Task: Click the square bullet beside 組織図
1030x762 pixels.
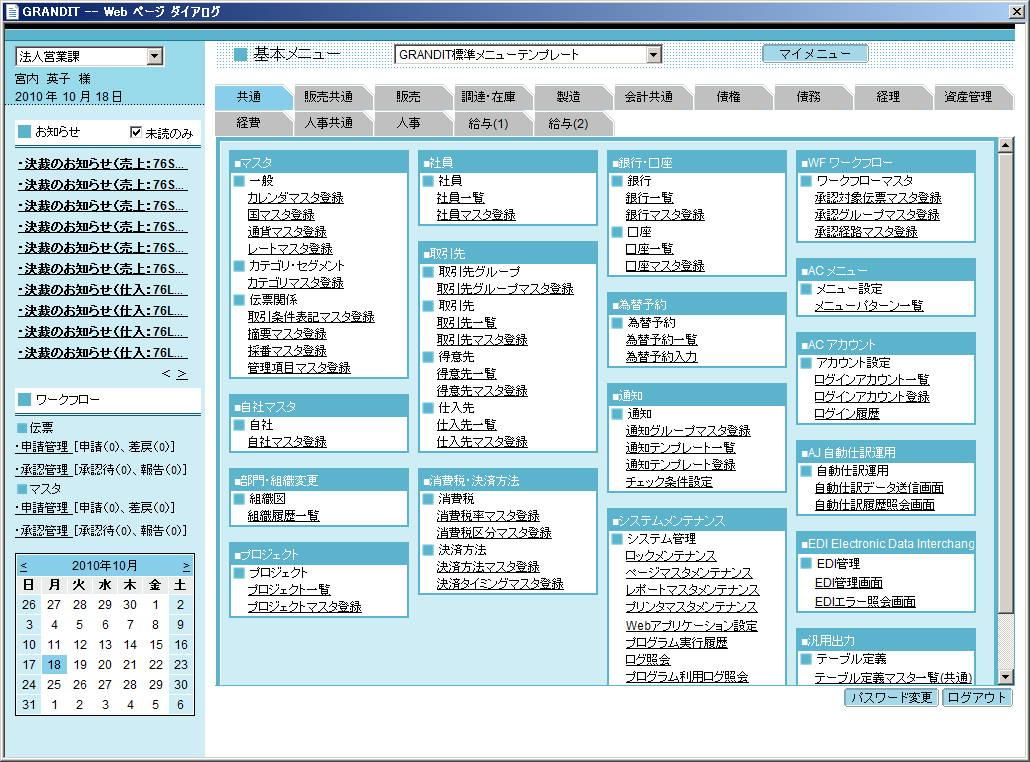Action: (x=239, y=499)
